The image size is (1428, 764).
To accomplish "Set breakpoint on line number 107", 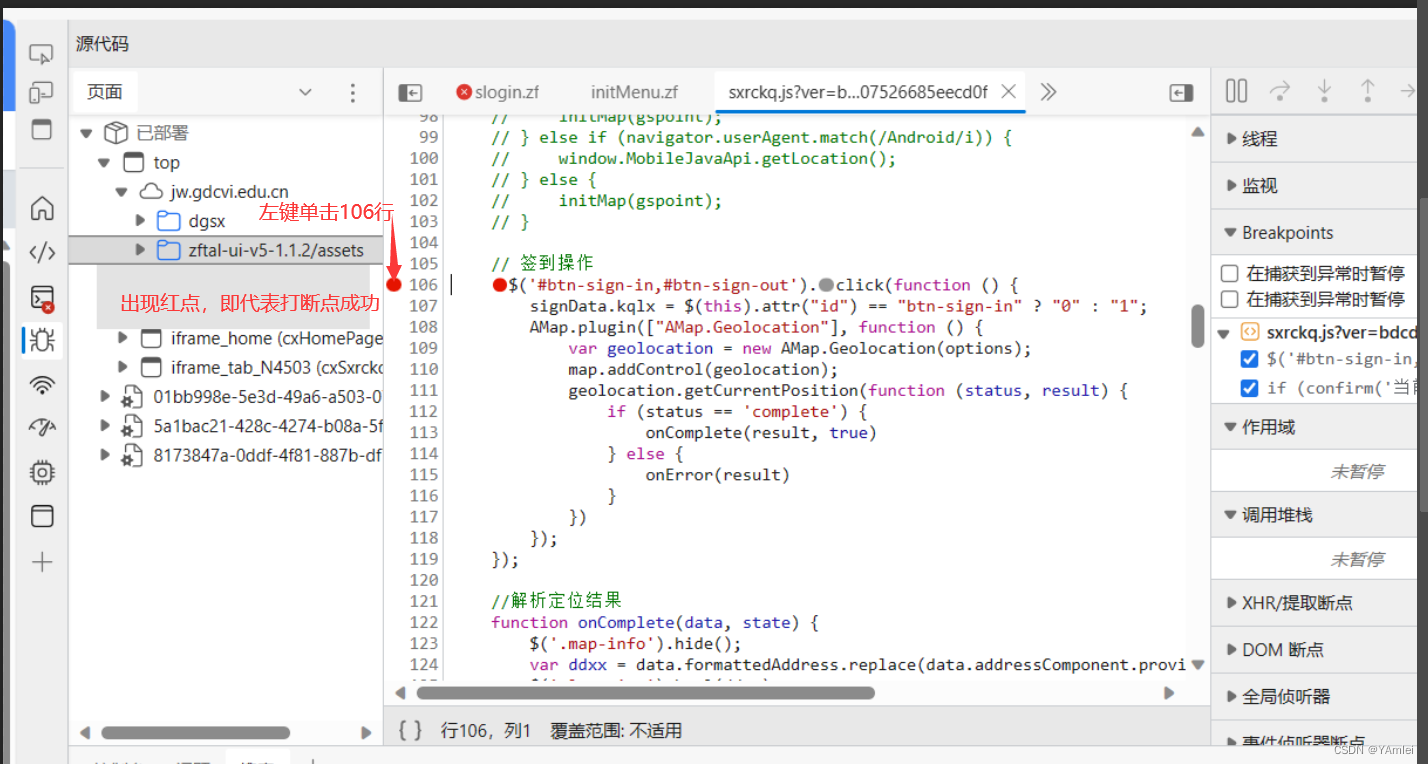I will pyautogui.click(x=424, y=306).
